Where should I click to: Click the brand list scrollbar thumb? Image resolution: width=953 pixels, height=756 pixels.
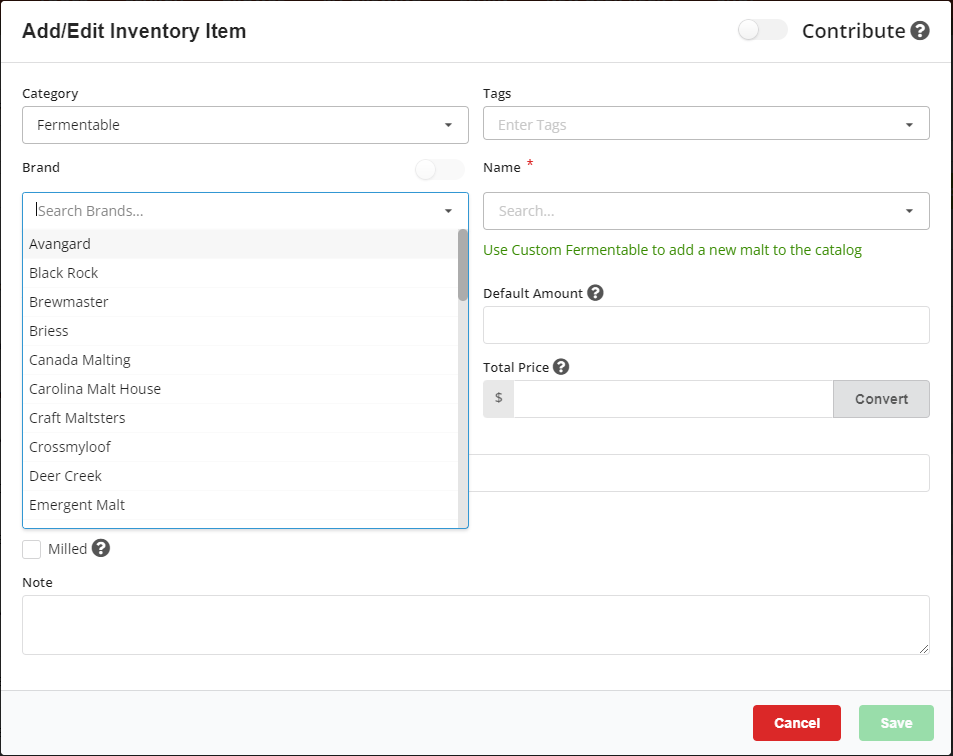(x=463, y=265)
